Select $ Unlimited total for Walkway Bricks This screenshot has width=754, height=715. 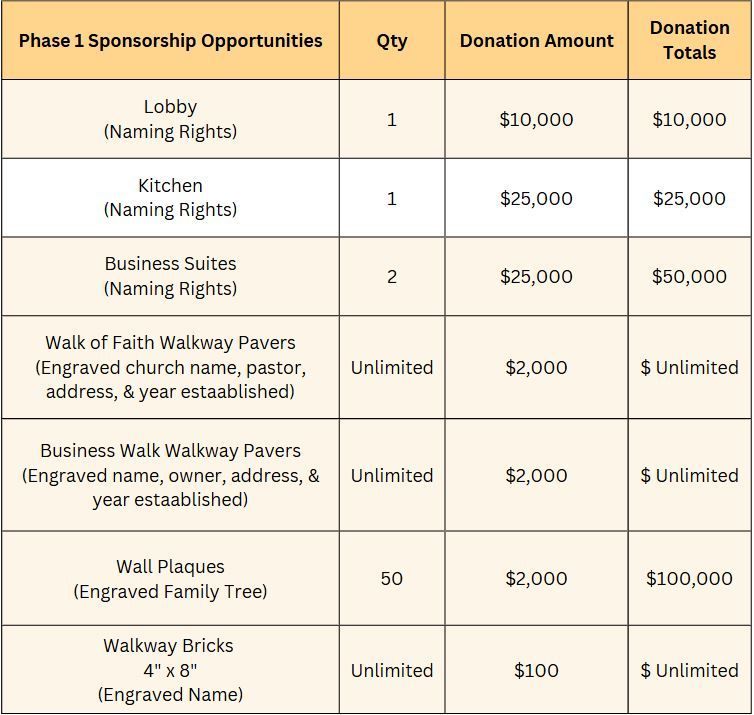tap(689, 670)
